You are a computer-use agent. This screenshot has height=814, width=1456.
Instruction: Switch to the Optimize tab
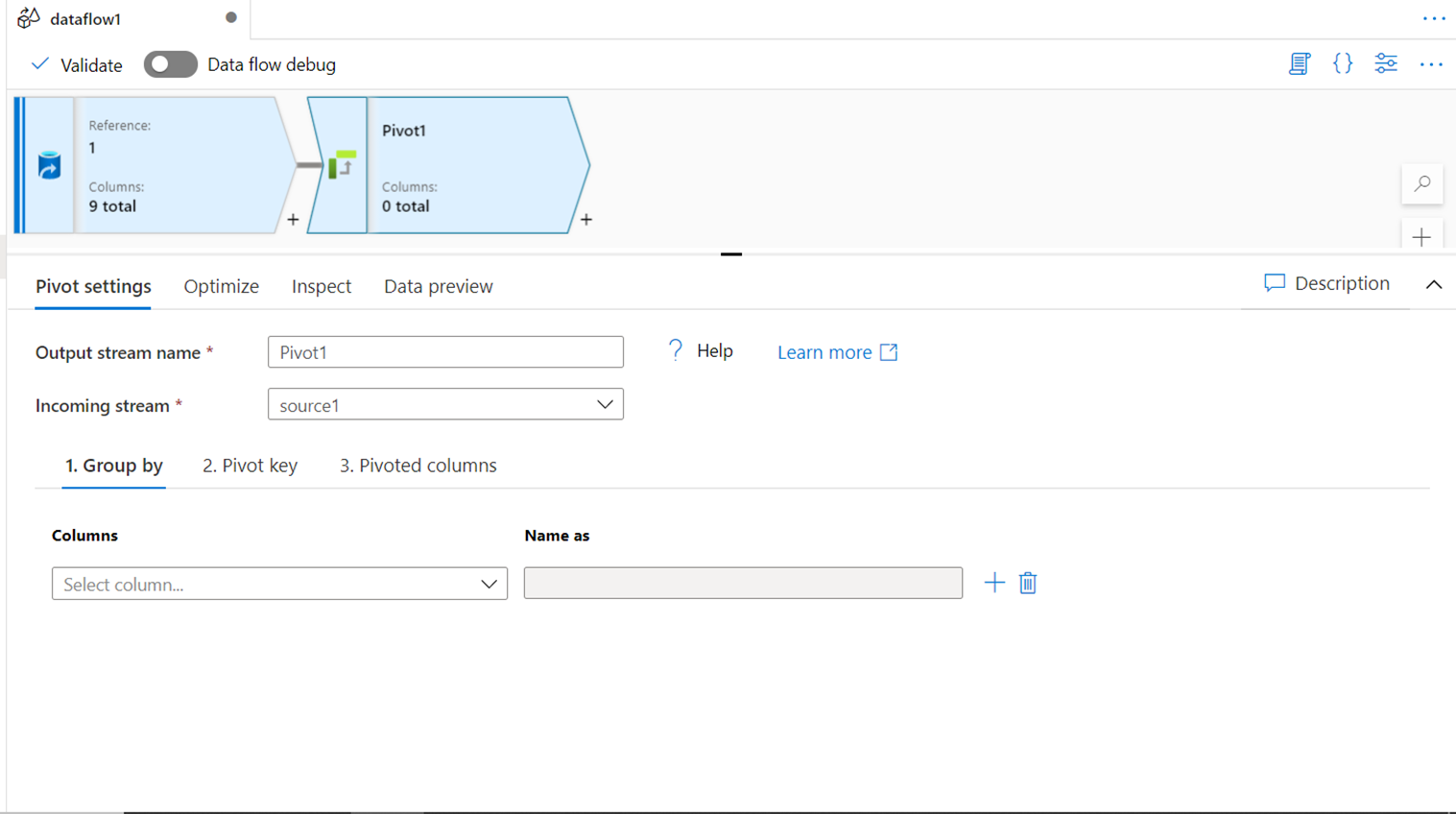click(x=221, y=286)
